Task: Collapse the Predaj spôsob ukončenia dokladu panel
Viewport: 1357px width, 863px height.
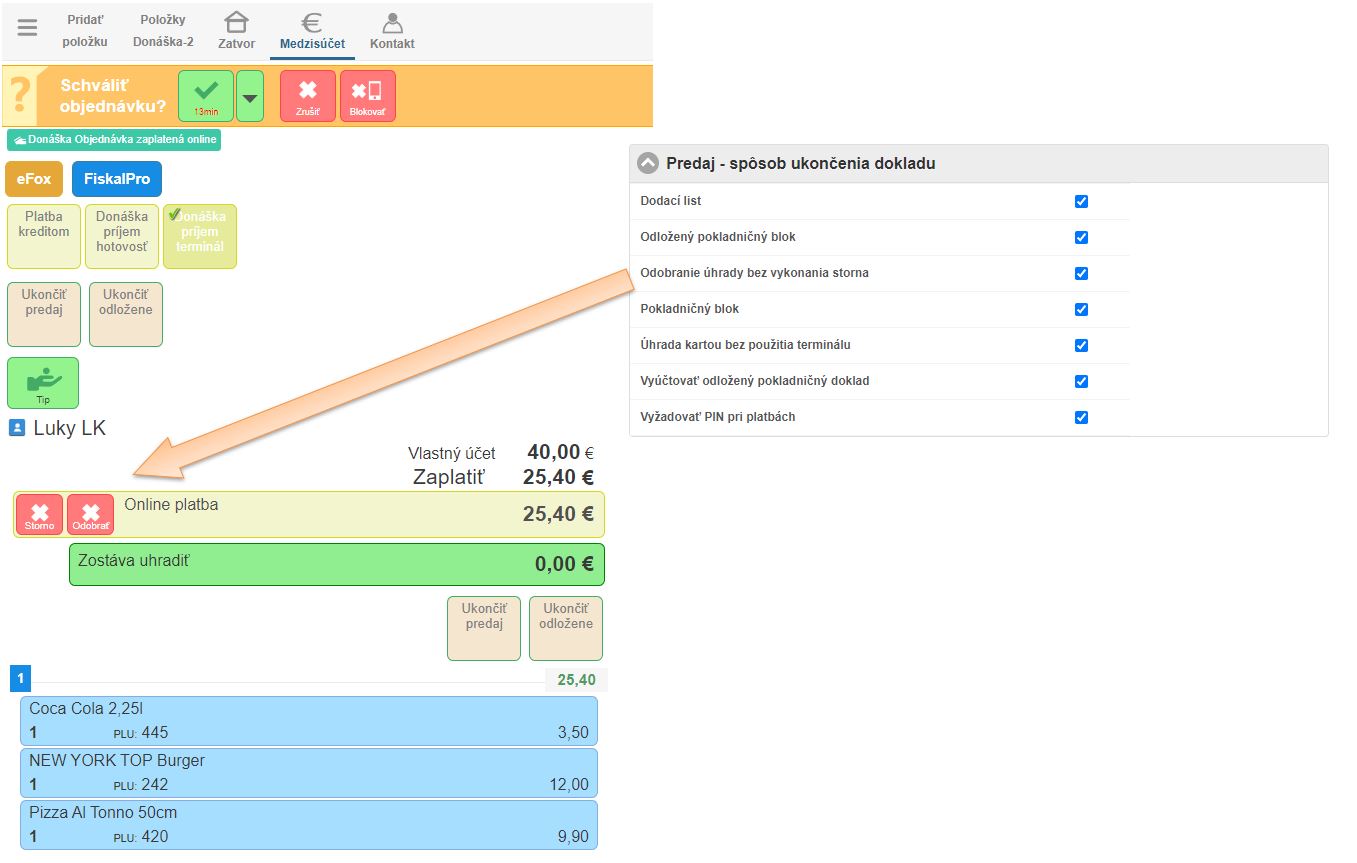Action: [648, 163]
